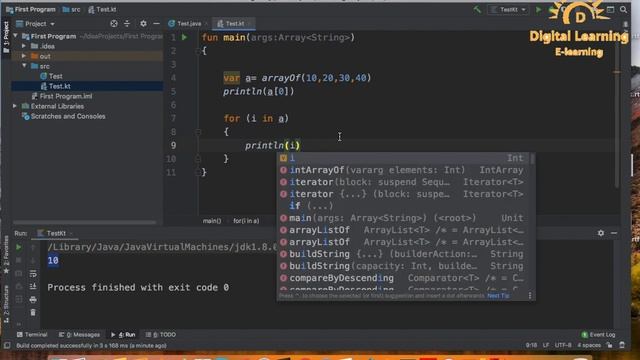Collapse the fold marker at line 2

[198, 51]
